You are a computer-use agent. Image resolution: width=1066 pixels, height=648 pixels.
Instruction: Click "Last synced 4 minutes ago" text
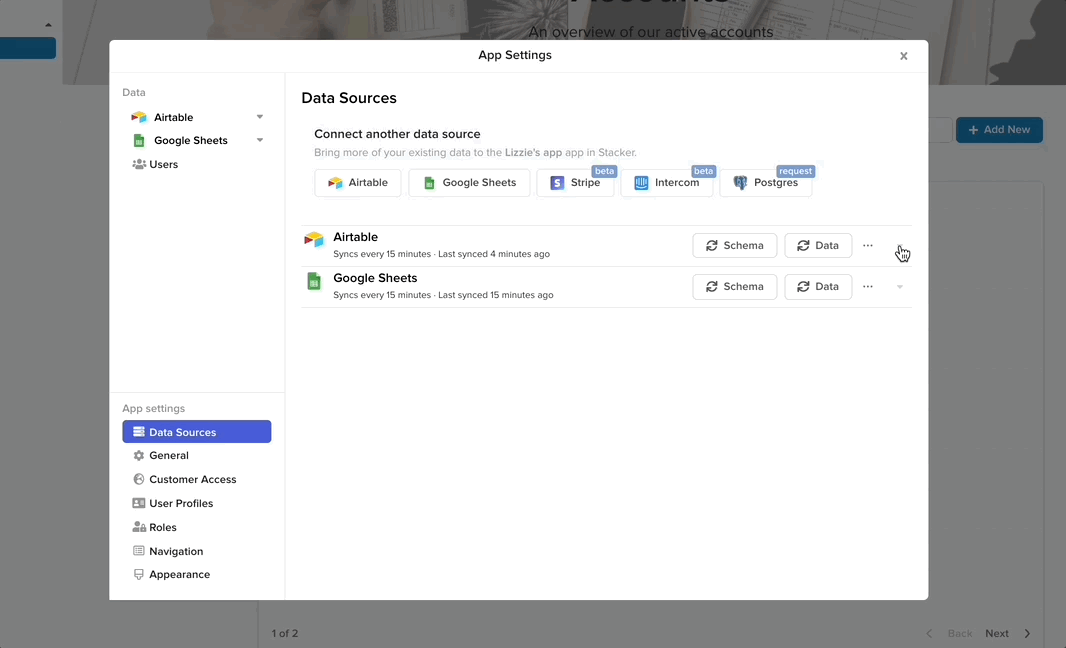click(x=494, y=254)
